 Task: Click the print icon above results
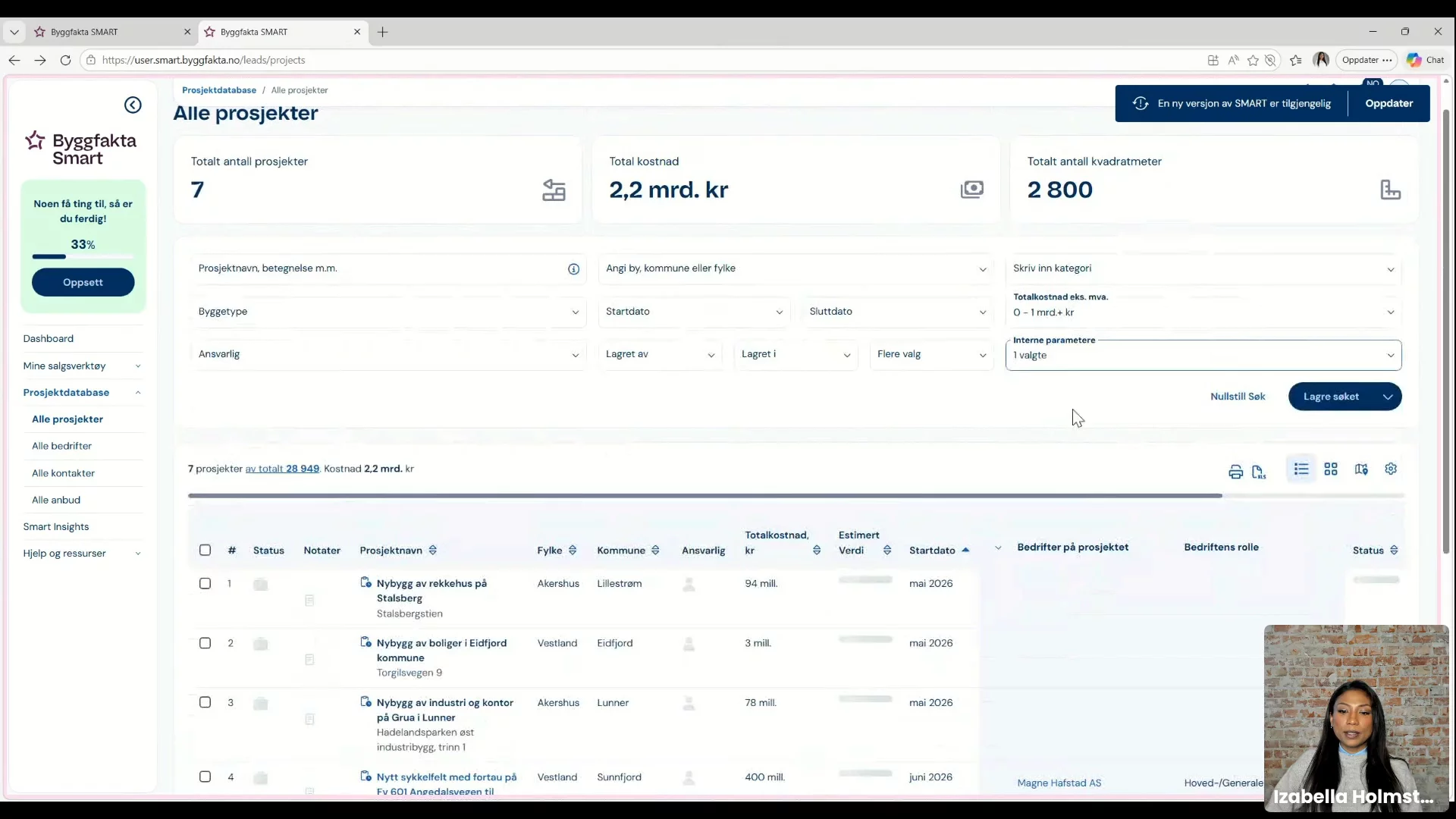click(x=1235, y=472)
